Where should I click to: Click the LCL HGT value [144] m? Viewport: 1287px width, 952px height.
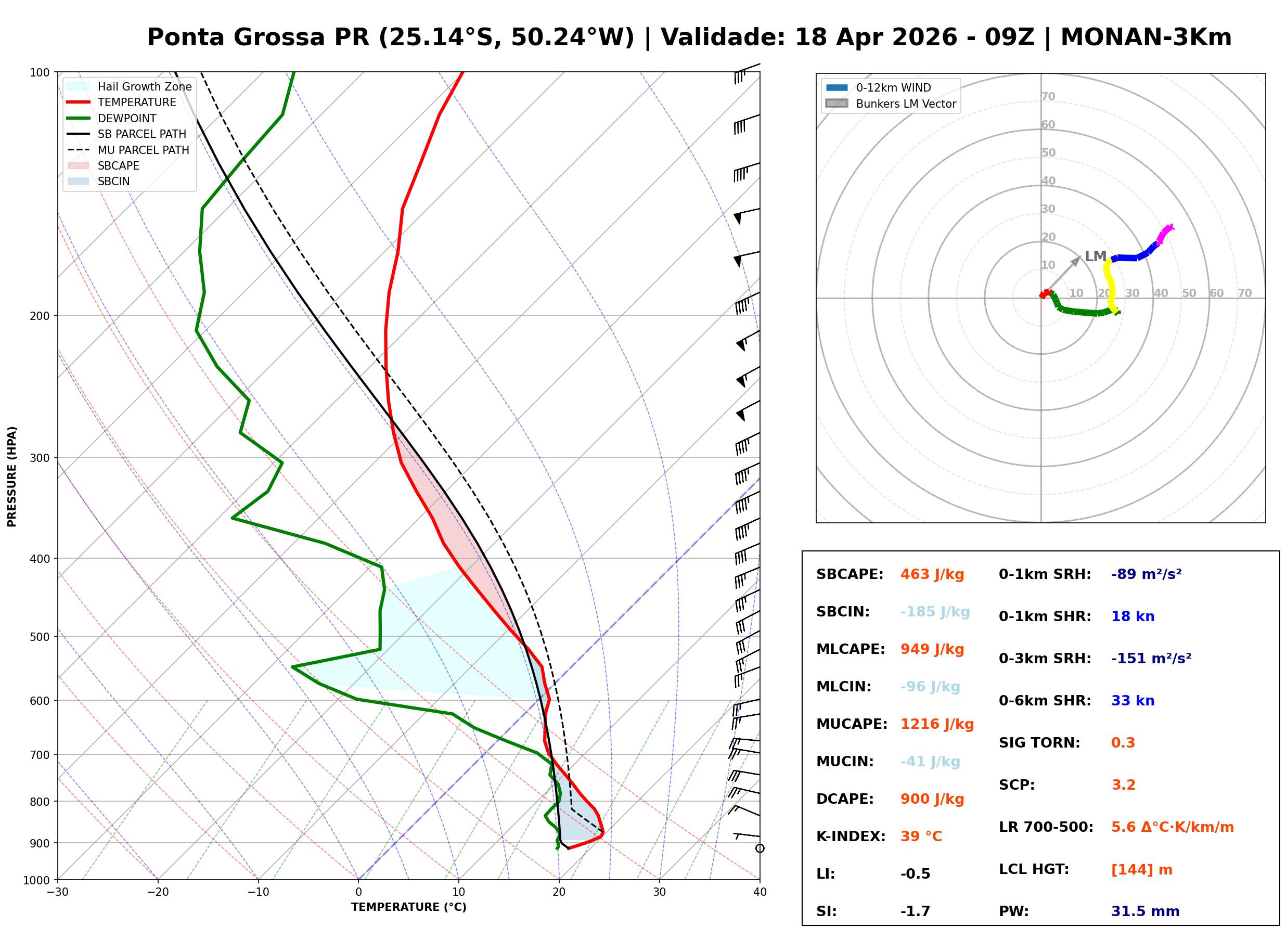(x=1141, y=870)
